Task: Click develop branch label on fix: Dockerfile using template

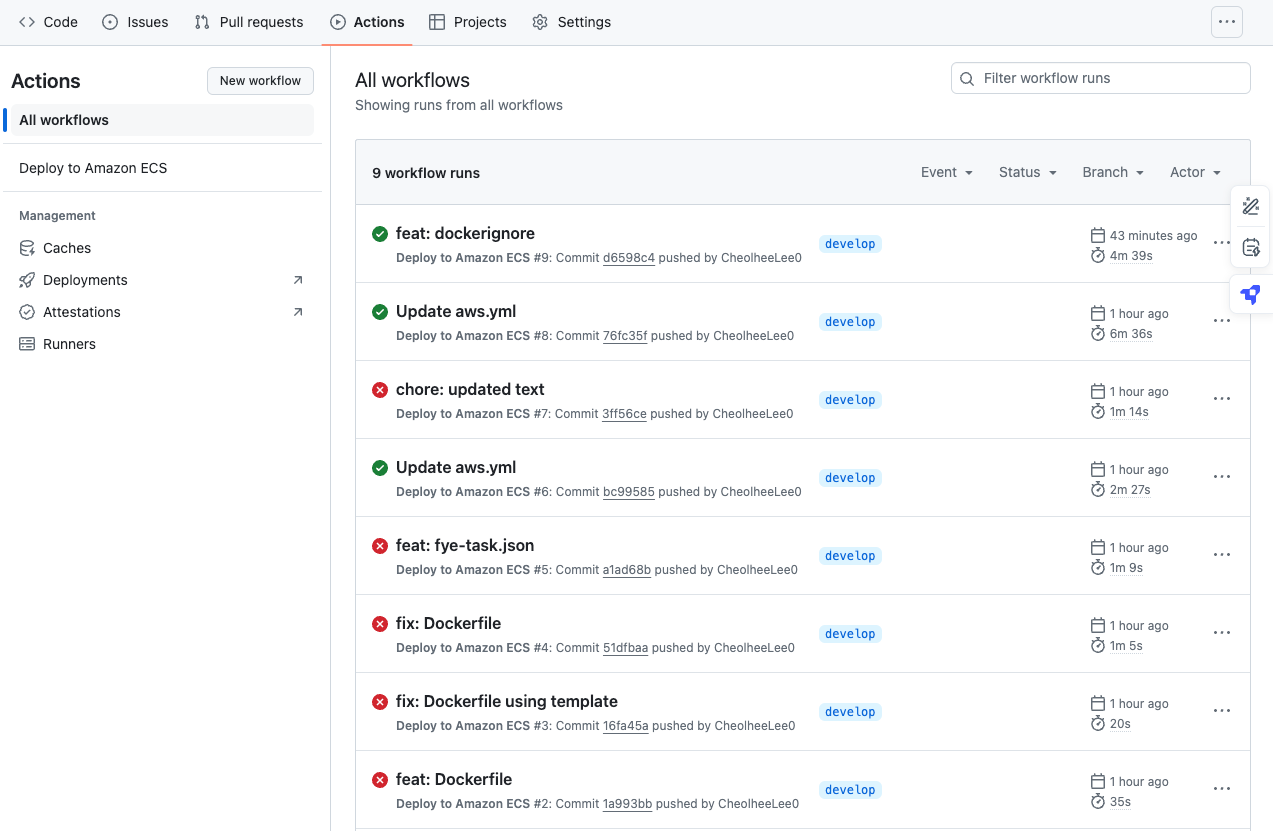Action: pyautogui.click(x=850, y=712)
